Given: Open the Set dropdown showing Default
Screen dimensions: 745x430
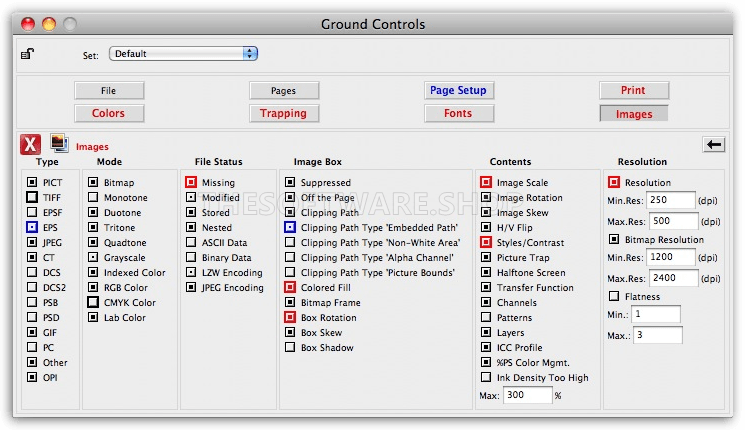Looking at the screenshot, I should (183, 54).
